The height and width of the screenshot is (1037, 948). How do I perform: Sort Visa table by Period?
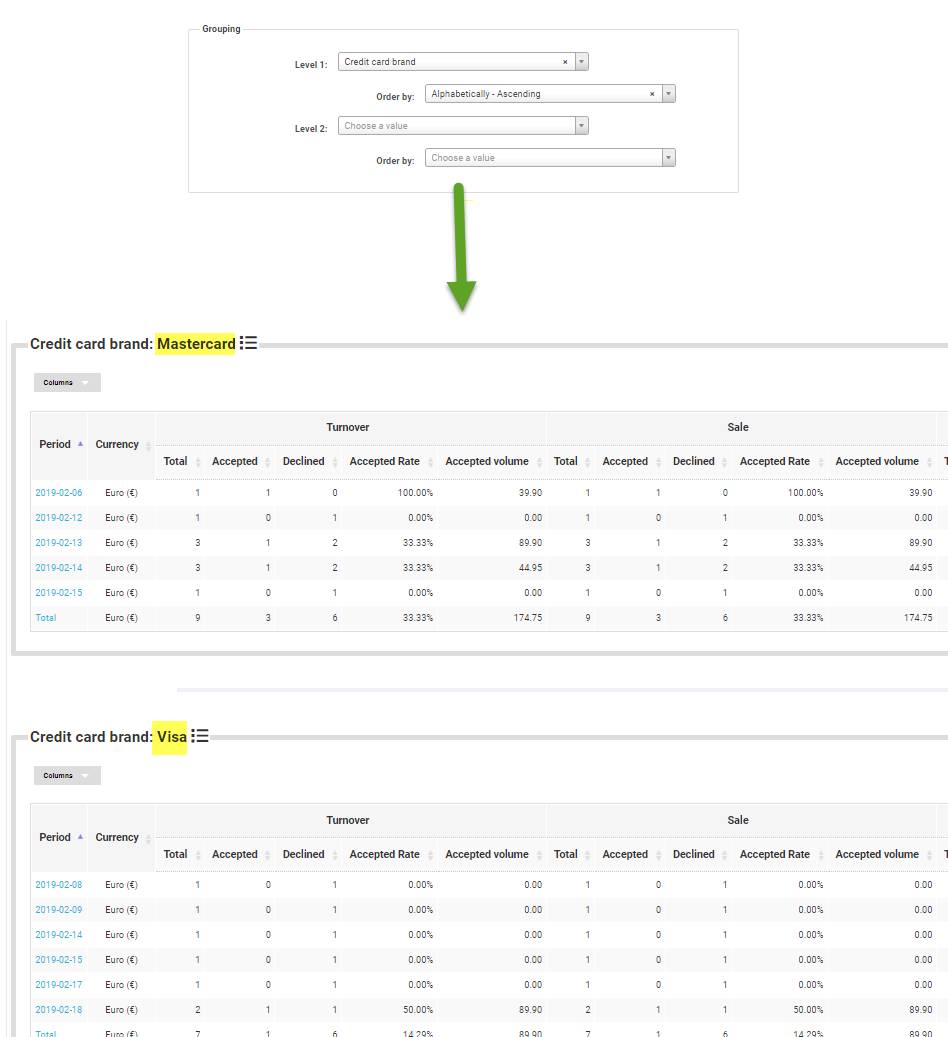pyautogui.click(x=60, y=837)
